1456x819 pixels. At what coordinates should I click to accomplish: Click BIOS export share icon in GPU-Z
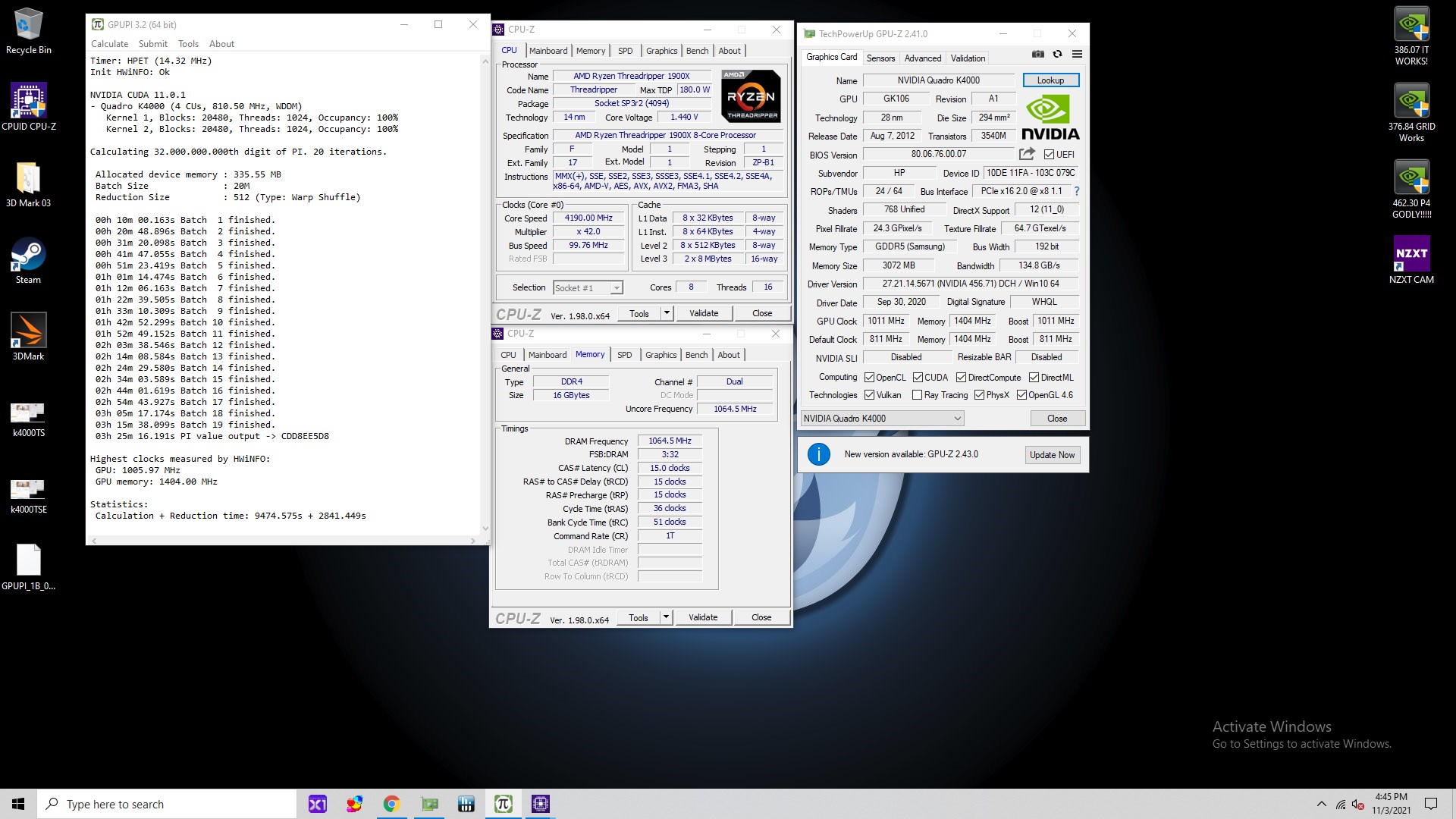pyautogui.click(x=1027, y=154)
